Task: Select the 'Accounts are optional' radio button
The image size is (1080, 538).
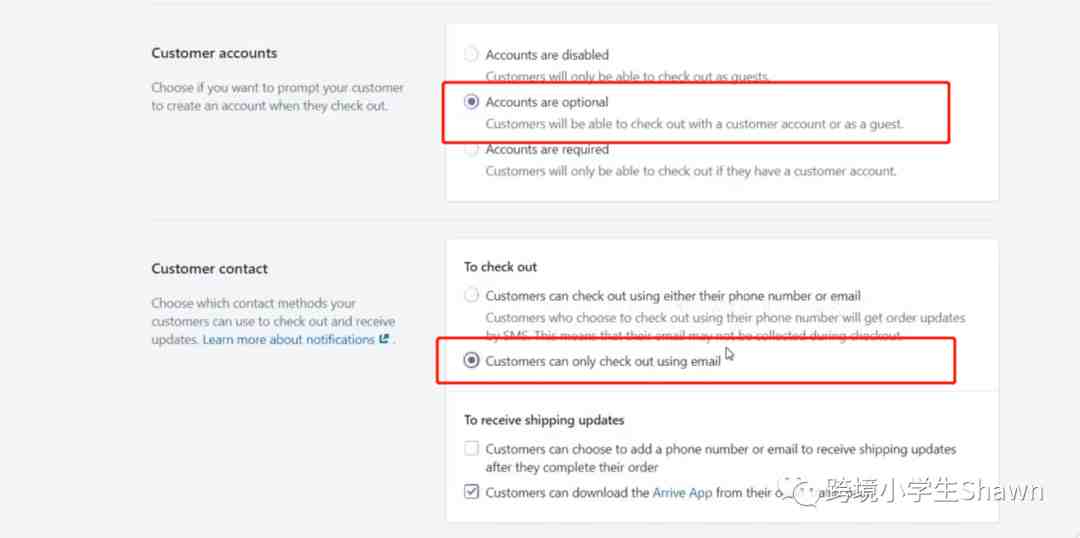Action: pos(471,102)
